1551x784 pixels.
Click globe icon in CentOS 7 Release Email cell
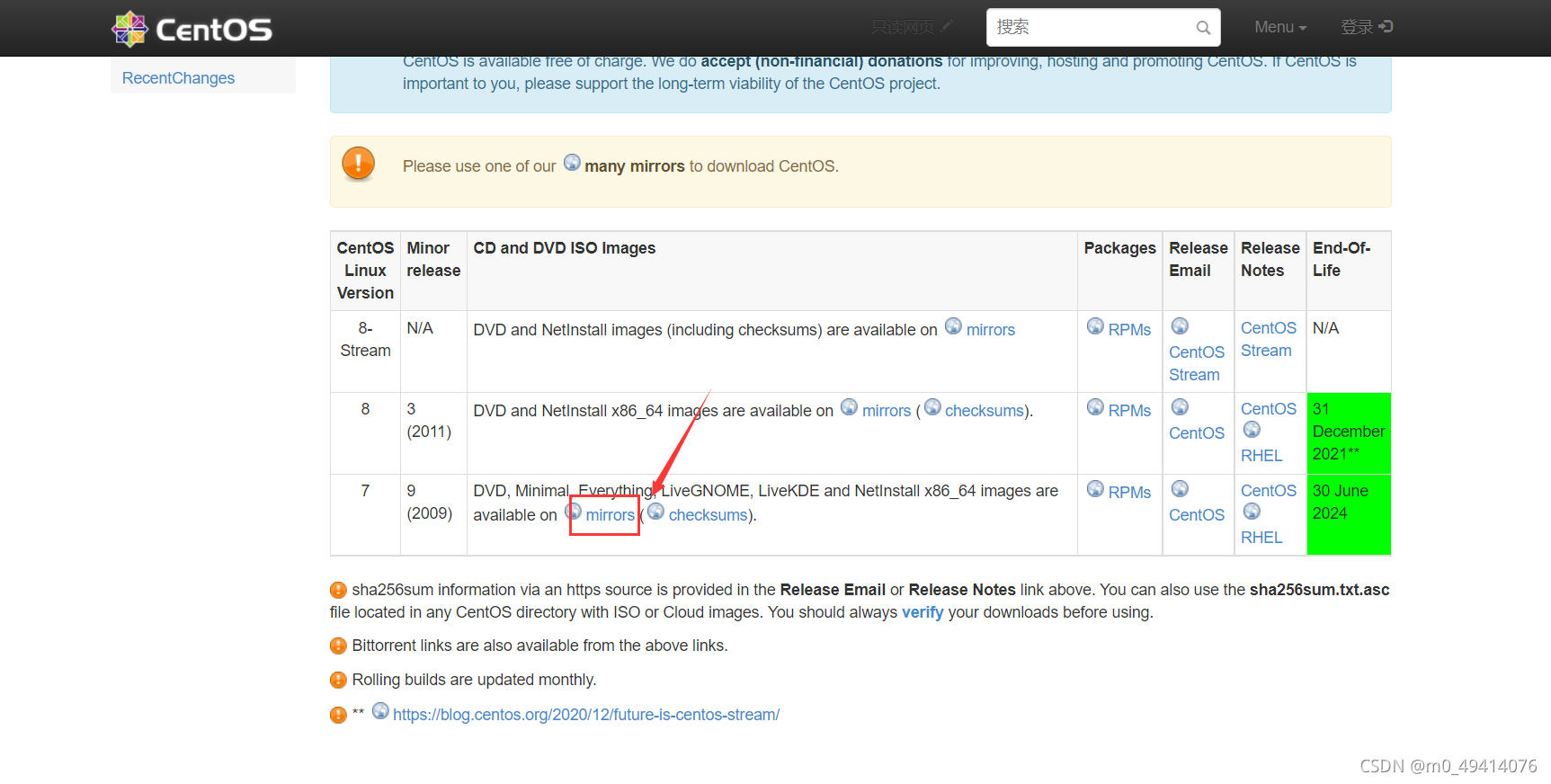click(1180, 489)
